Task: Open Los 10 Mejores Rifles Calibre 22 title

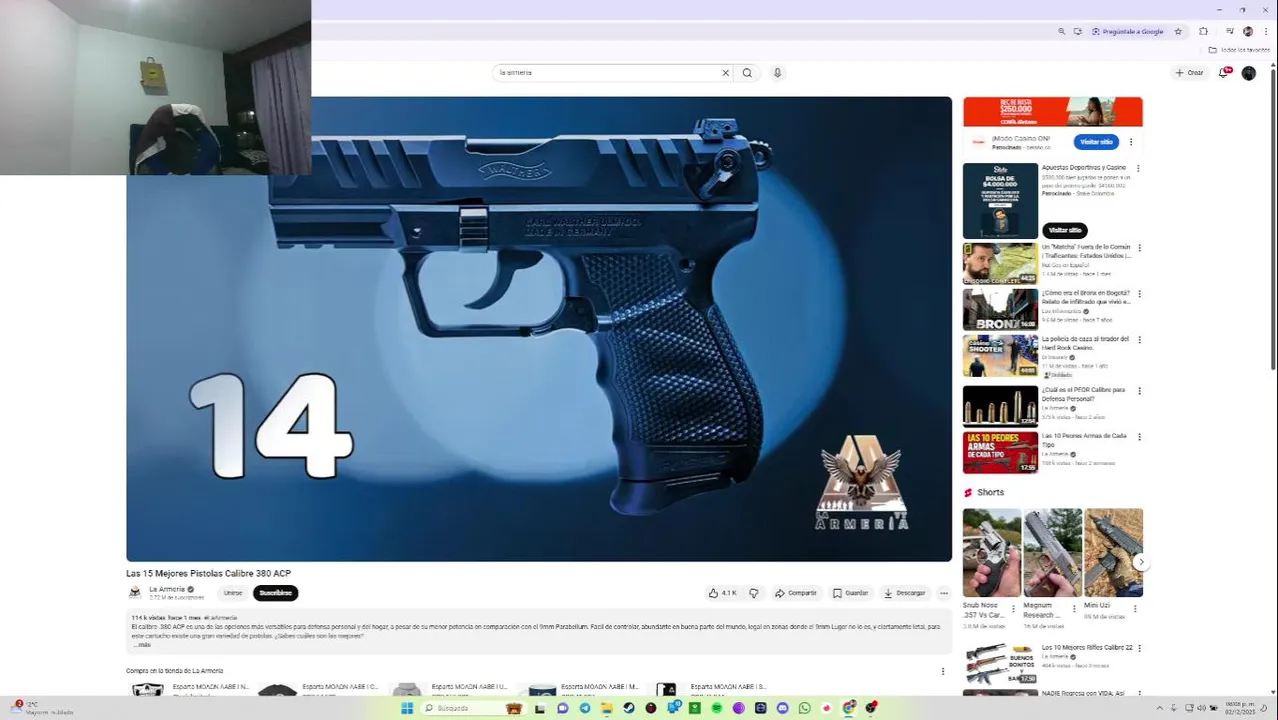Action: [1087, 648]
